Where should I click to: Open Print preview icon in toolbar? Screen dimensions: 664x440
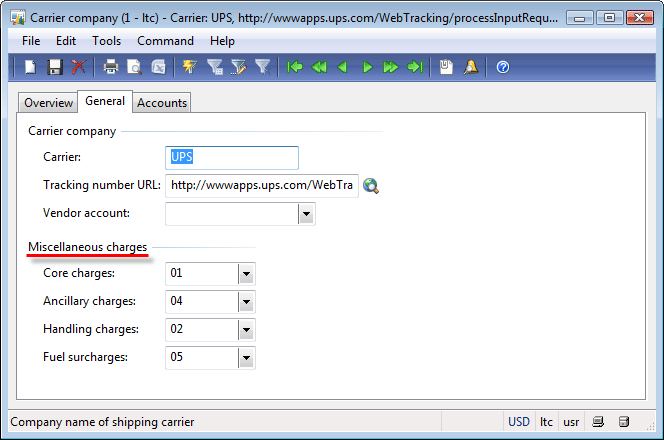click(134, 67)
